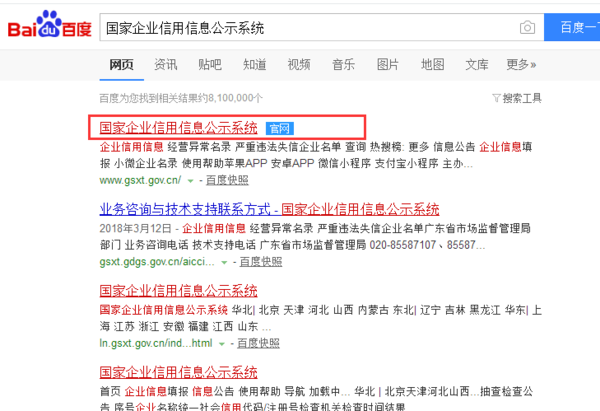Select the 视频 tab

299,65
